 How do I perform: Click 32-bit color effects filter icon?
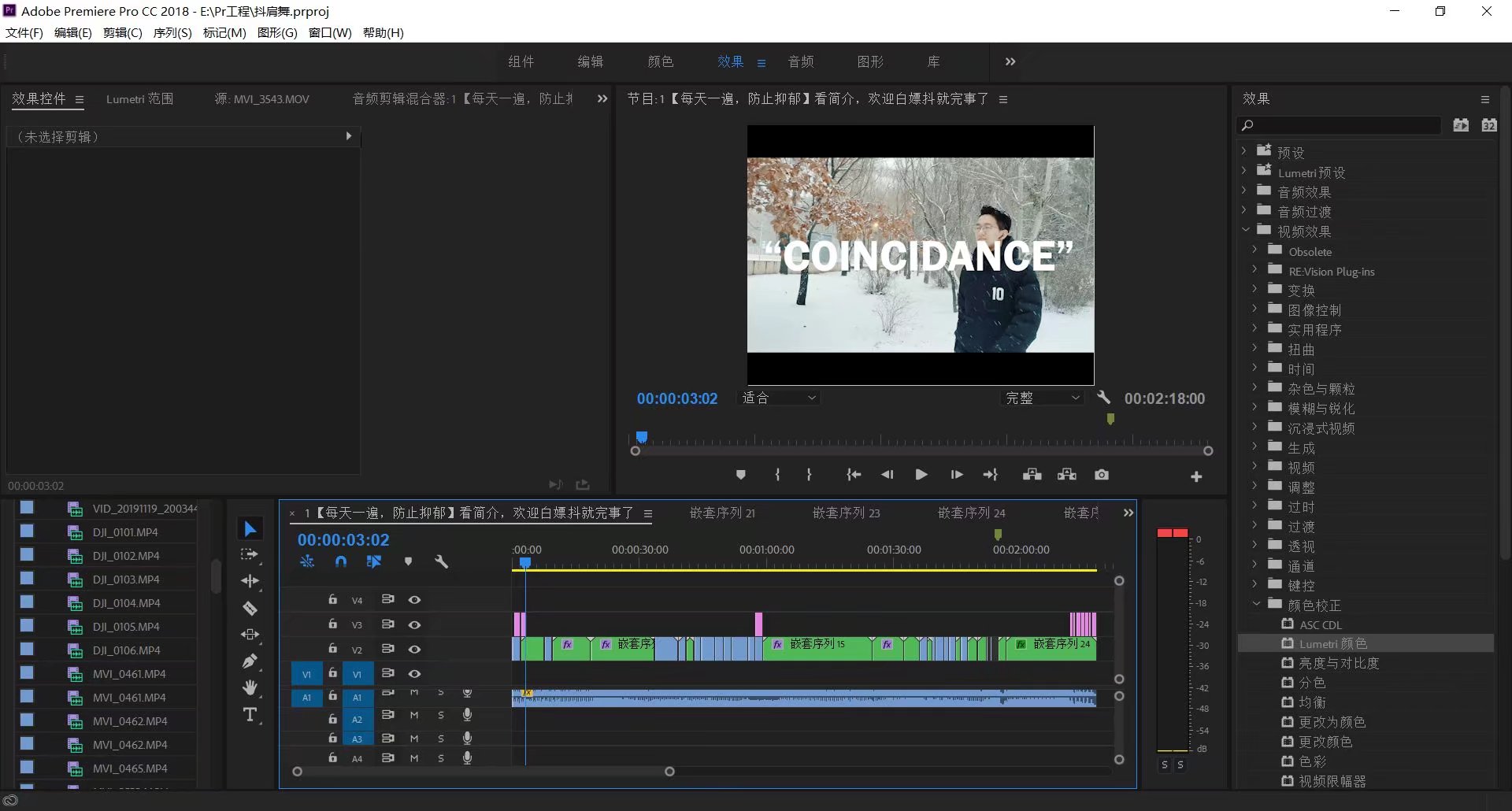pyautogui.click(x=1488, y=125)
